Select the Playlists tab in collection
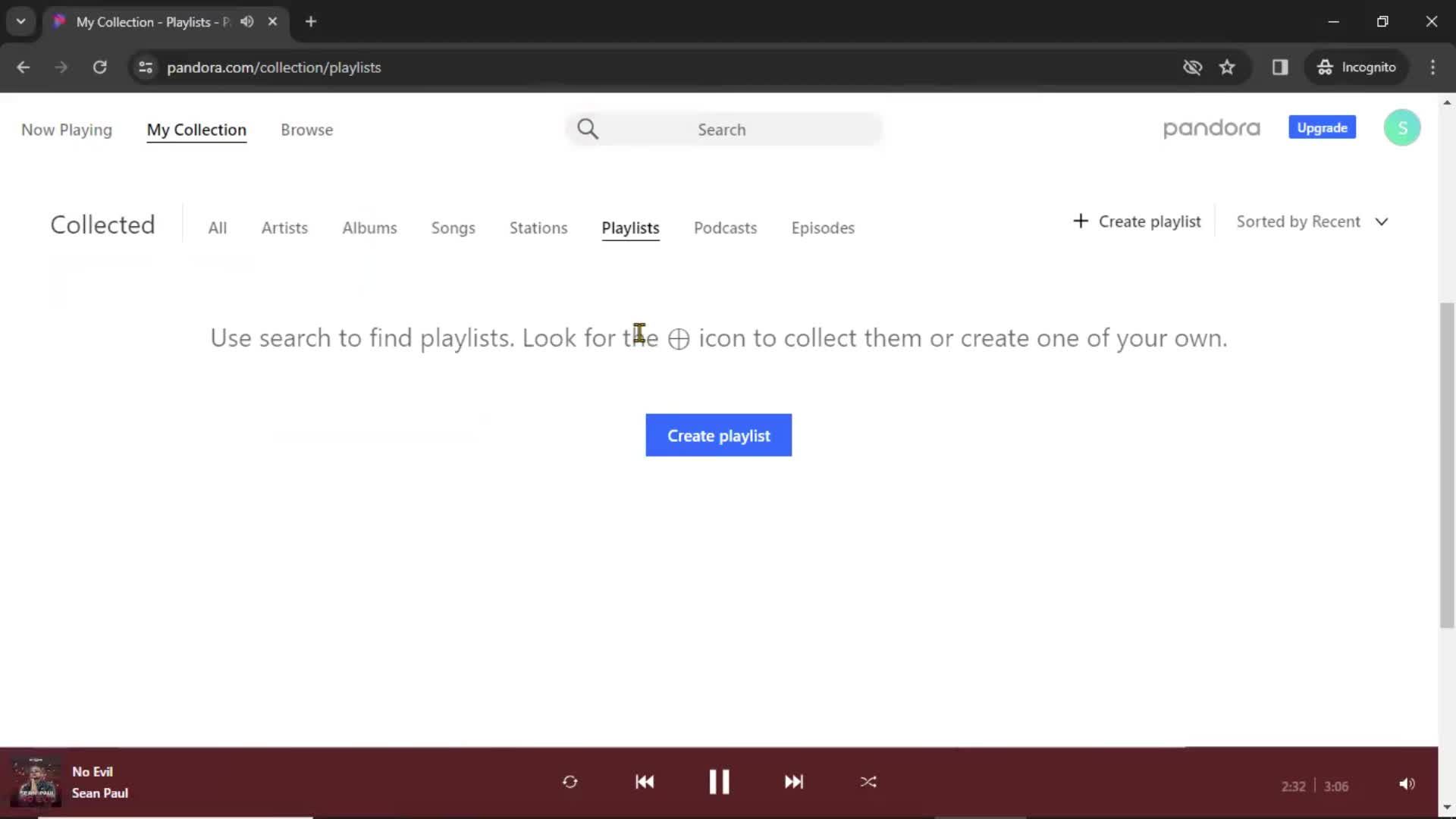Screen dimensions: 1456x819 click(x=630, y=228)
